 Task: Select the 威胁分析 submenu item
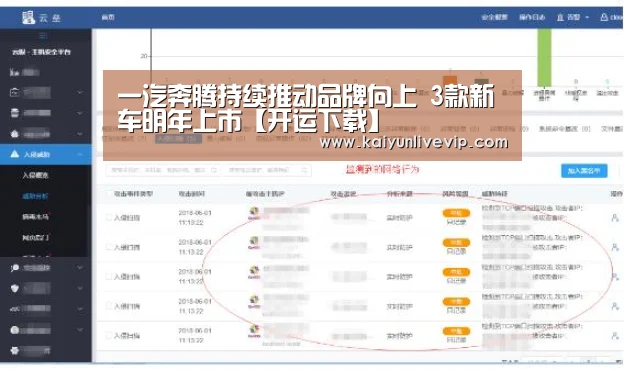point(35,196)
